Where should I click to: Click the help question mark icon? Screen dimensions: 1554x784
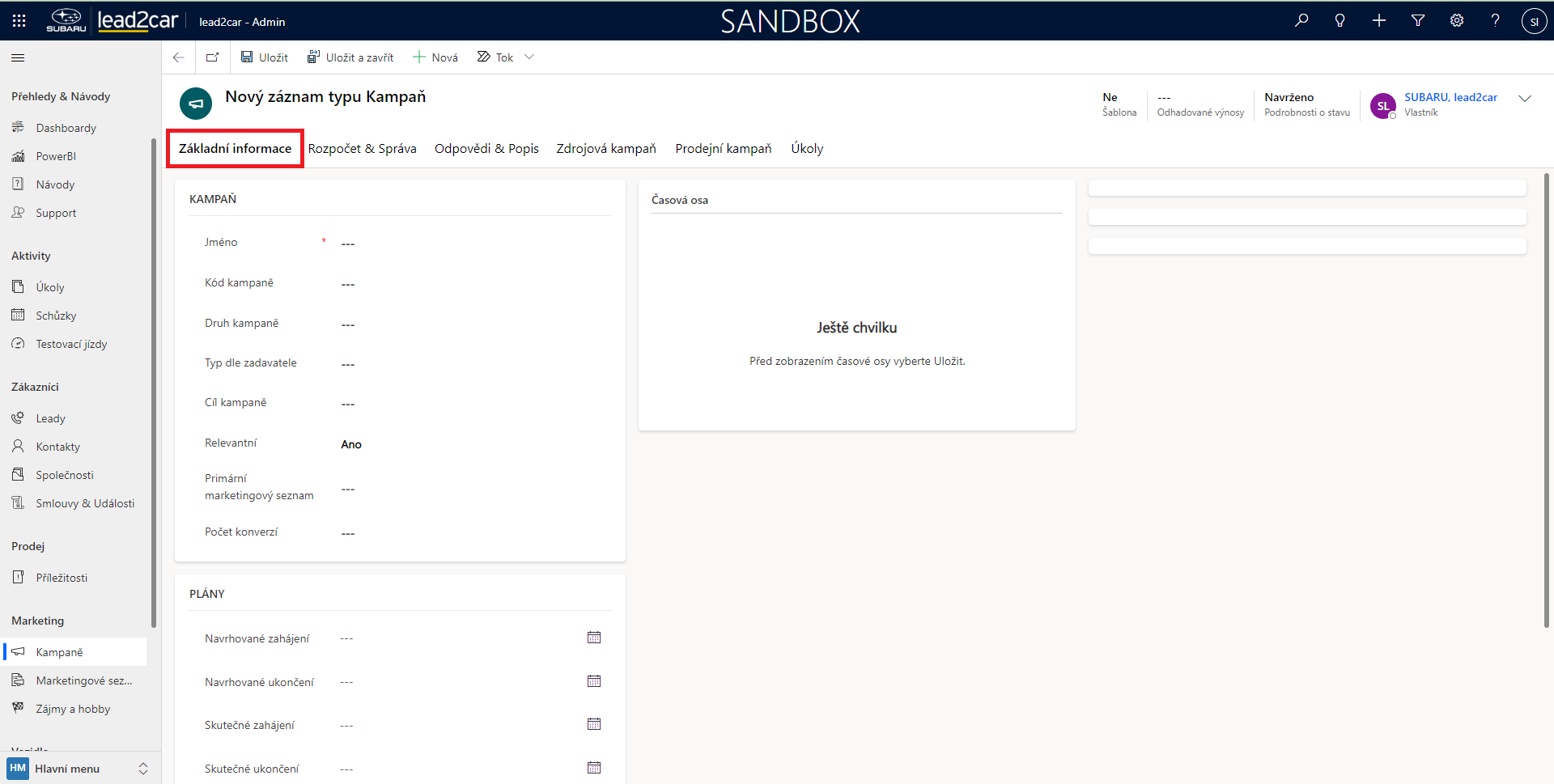(x=1495, y=21)
